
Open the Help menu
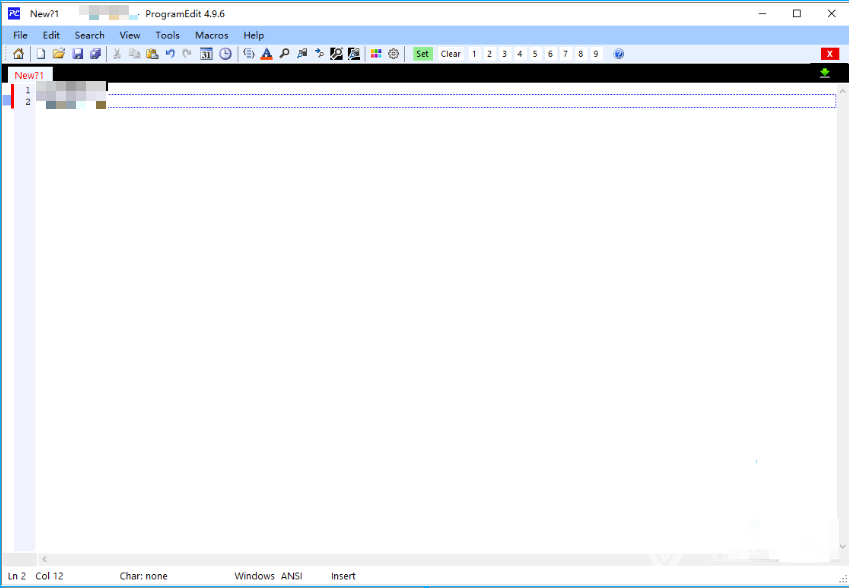(253, 35)
